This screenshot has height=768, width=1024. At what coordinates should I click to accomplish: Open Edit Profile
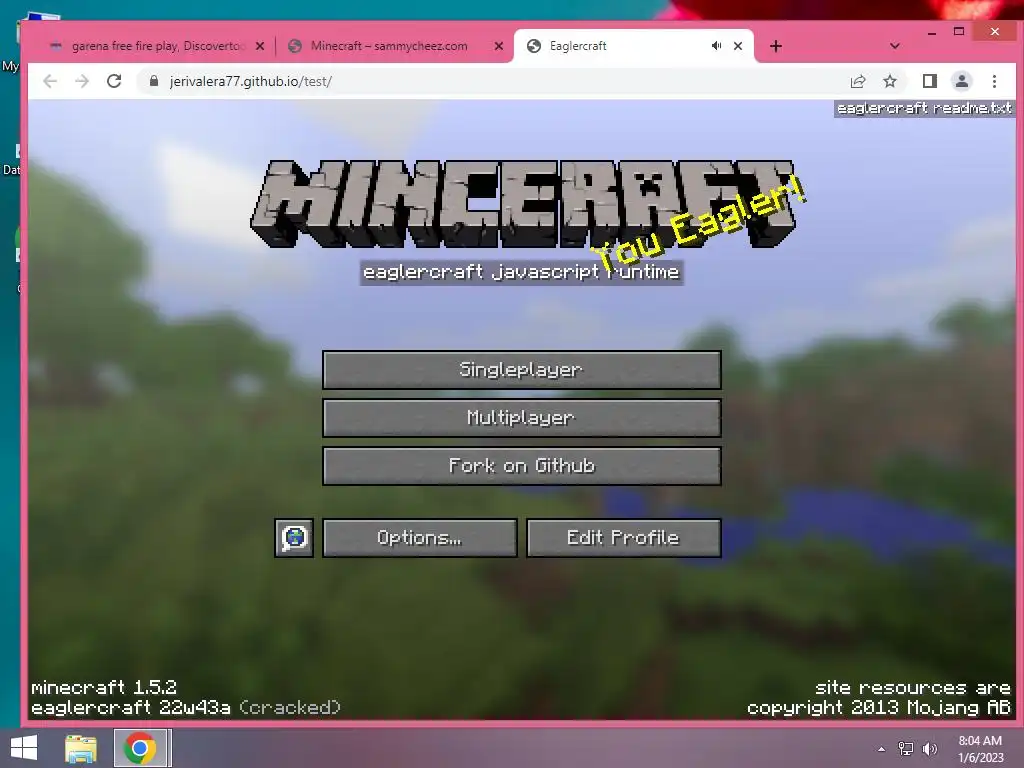624,537
